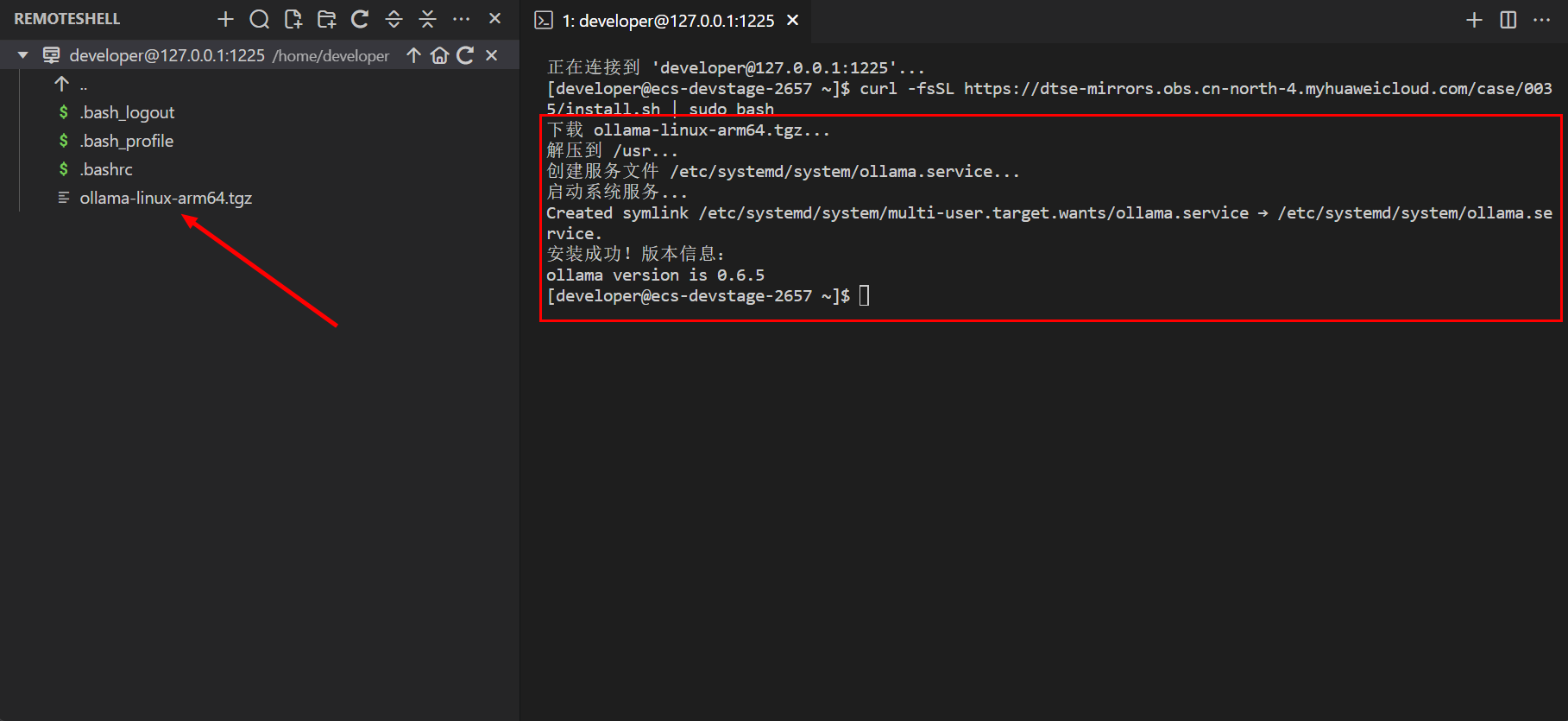Create a new folder via toolbar icon

click(x=326, y=19)
